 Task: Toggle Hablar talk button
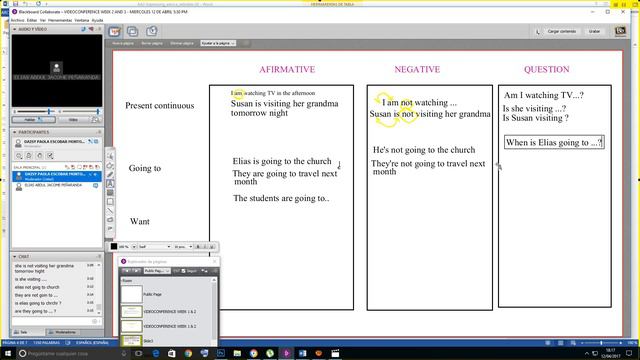33,120
